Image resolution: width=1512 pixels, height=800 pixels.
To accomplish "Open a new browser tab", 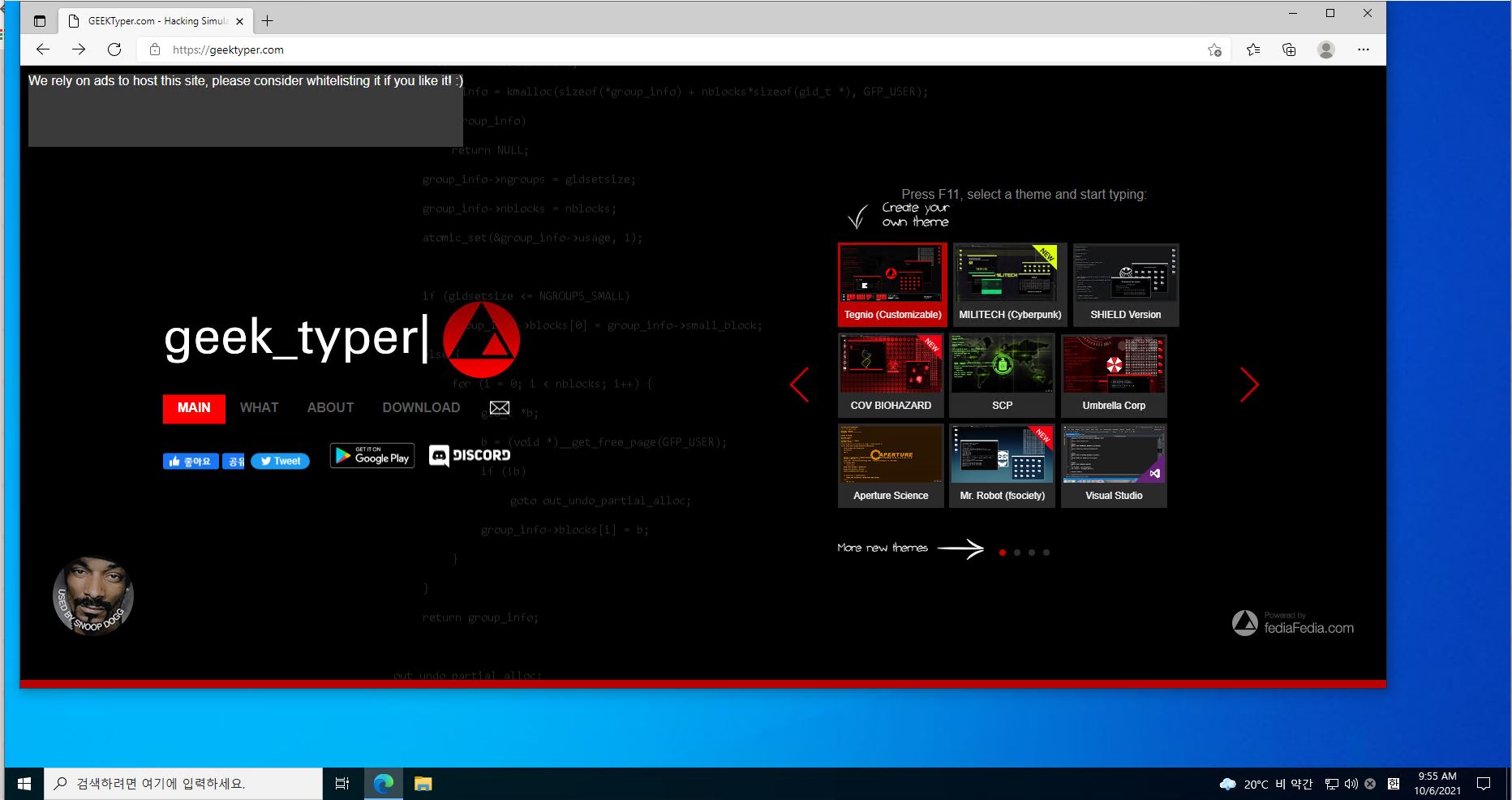I will tap(268, 21).
